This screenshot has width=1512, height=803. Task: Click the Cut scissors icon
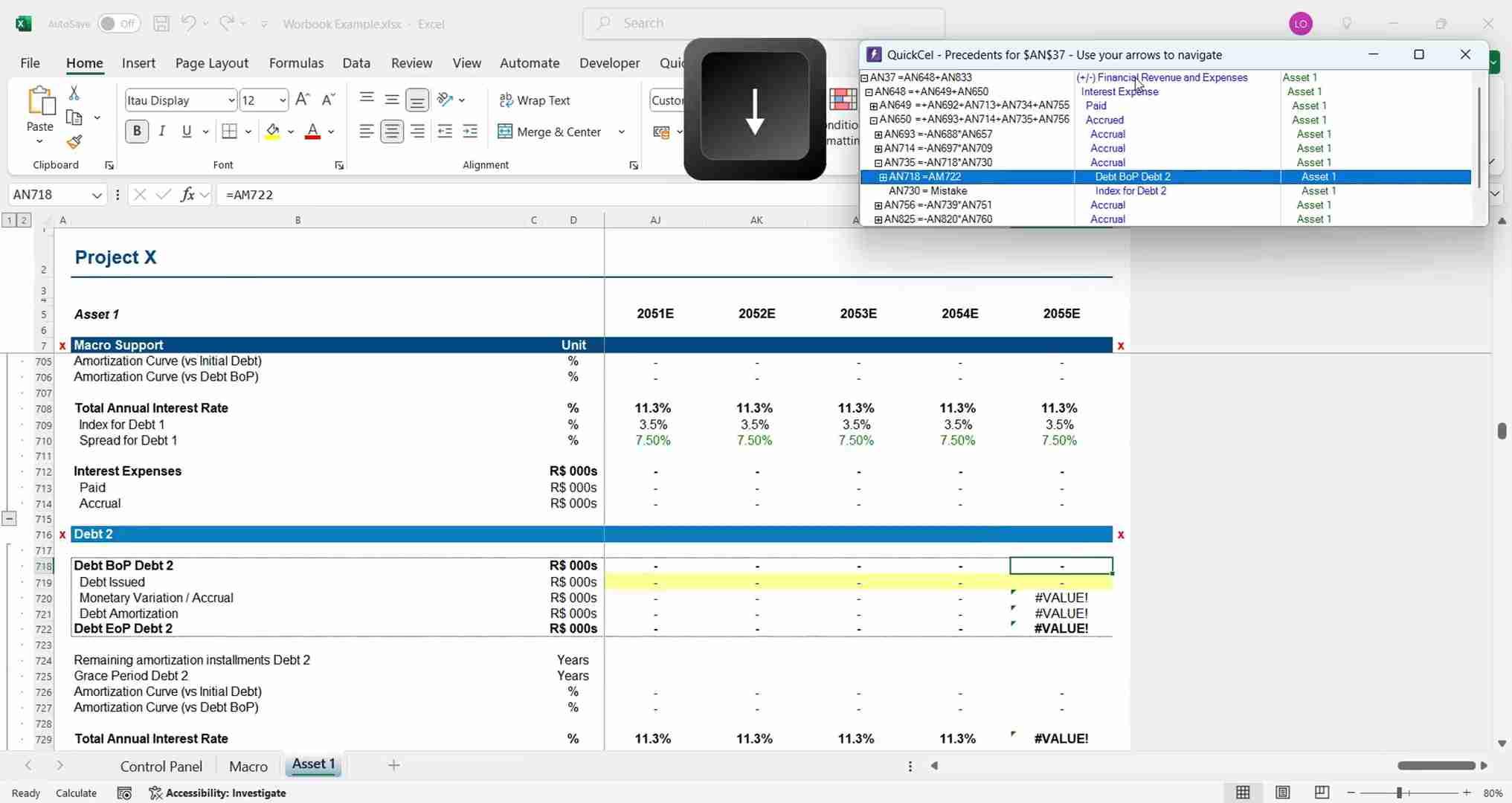(x=74, y=93)
